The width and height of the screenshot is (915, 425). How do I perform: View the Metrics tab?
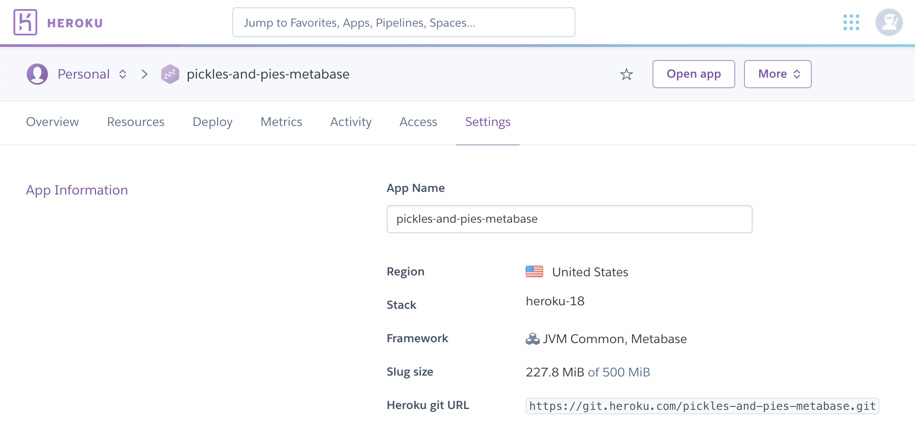(x=281, y=122)
